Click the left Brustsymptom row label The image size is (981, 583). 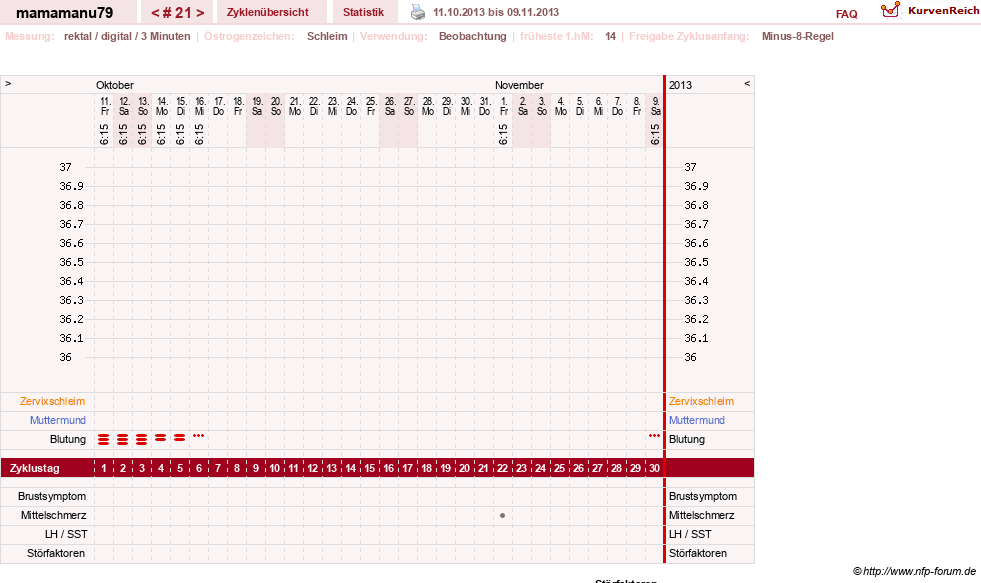[x=52, y=497]
